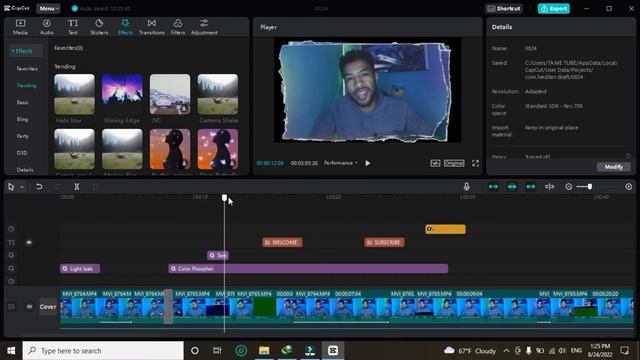Image resolution: width=640 pixels, height=360 pixels.
Task: Click the playhead marker on timeline
Action: click(224, 198)
